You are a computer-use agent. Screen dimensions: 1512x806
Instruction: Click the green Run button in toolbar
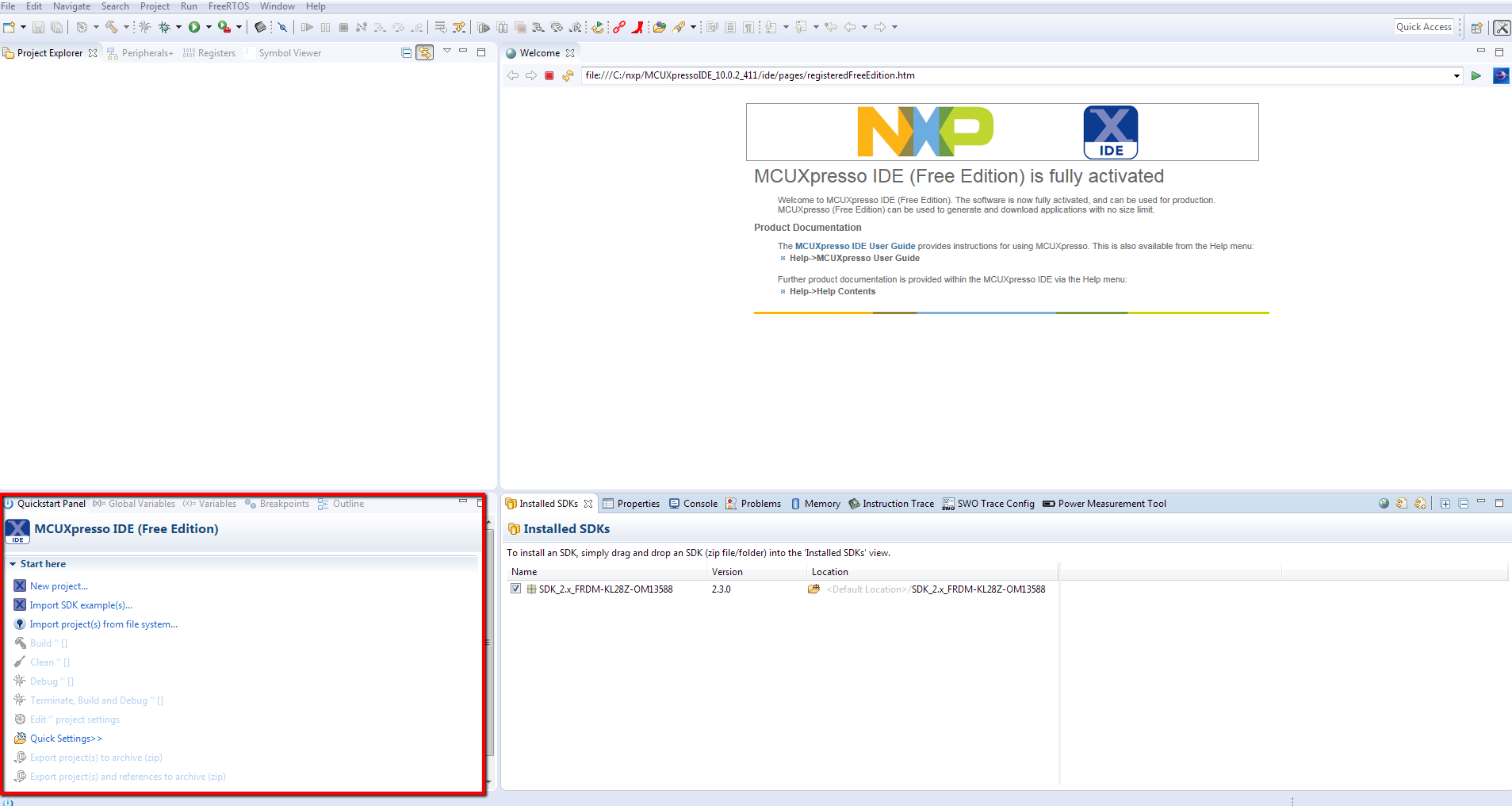tap(194, 27)
